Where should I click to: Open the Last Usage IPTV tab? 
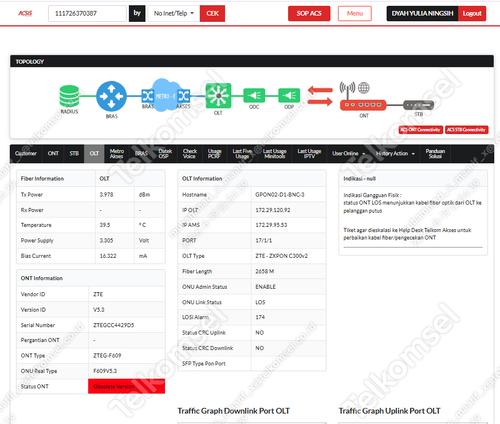point(309,153)
